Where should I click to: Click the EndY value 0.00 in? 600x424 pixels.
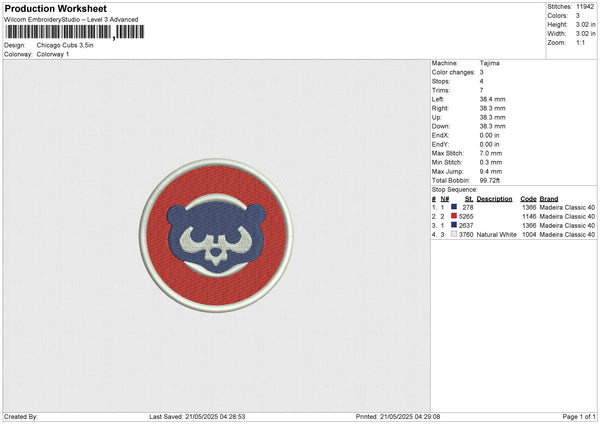[x=489, y=144]
